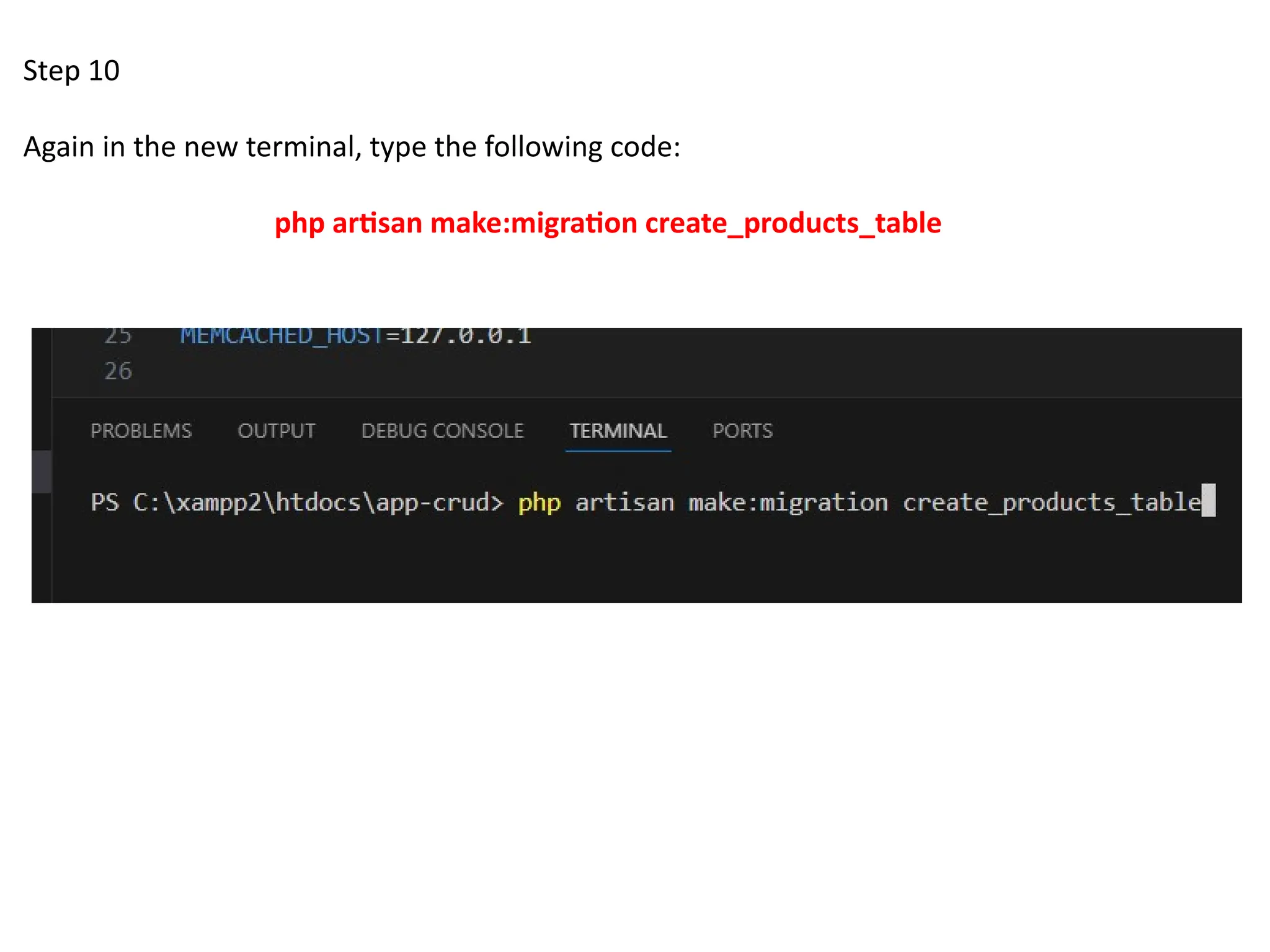The height and width of the screenshot is (952, 1270).
Task: Open the PROBLEMS panel tab
Action: tap(141, 431)
